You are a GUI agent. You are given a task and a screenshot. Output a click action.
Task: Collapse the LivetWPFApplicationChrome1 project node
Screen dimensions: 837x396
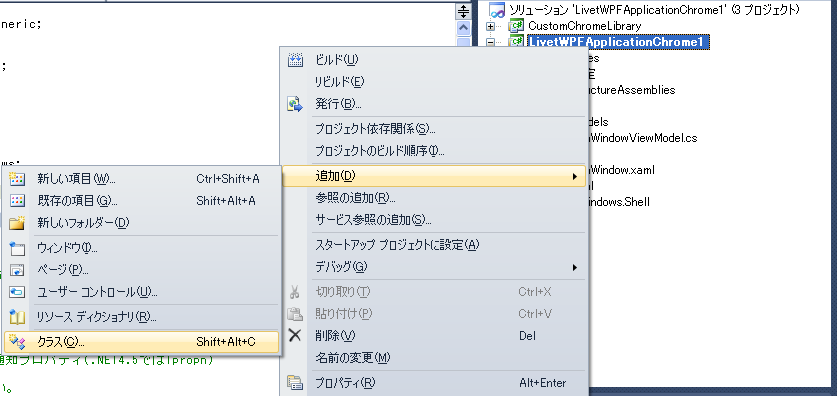click(491, 42)
